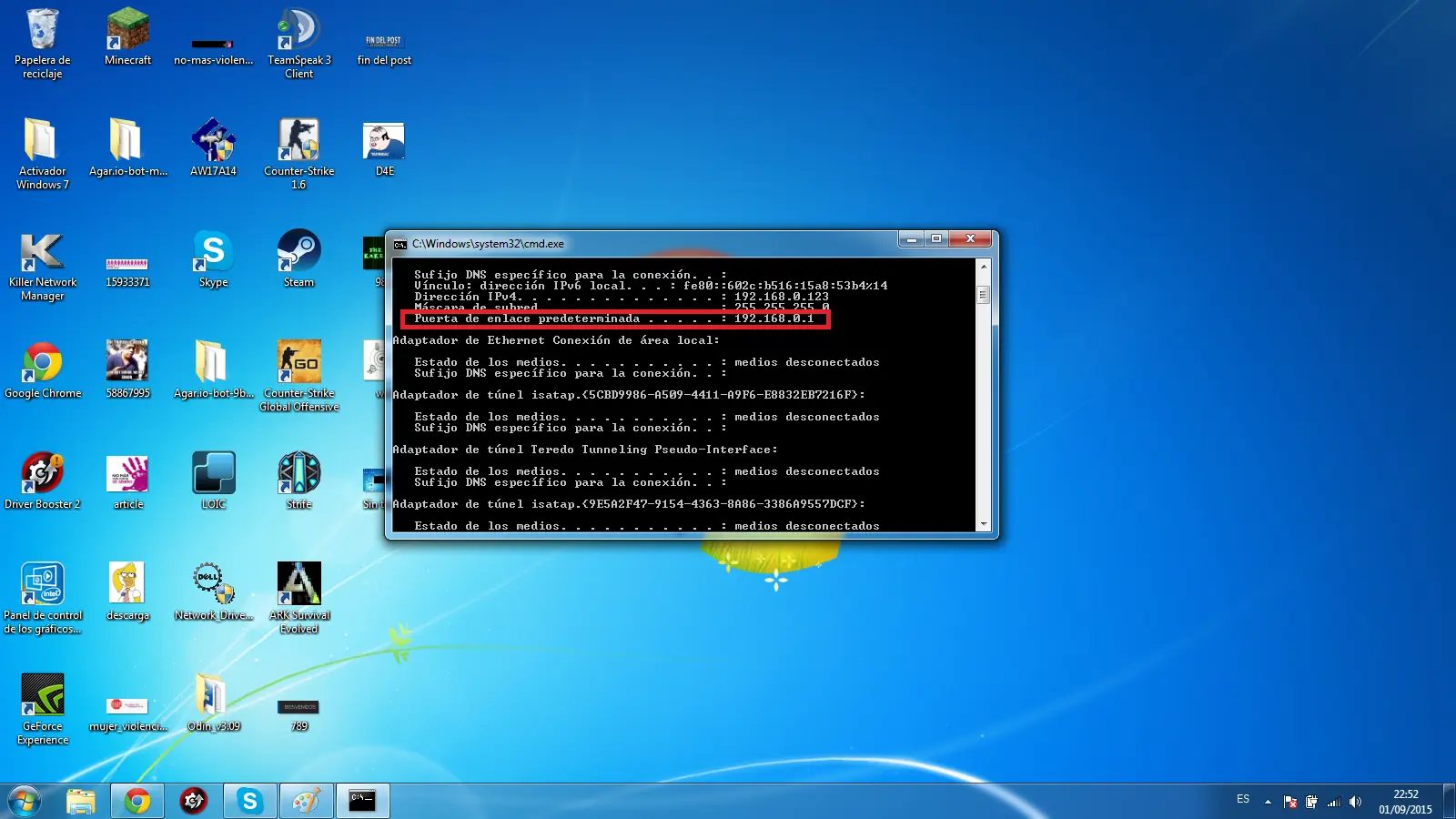Launch Skype from the desktop
This screenshot has height=819, width=1456.
[213, 258]
